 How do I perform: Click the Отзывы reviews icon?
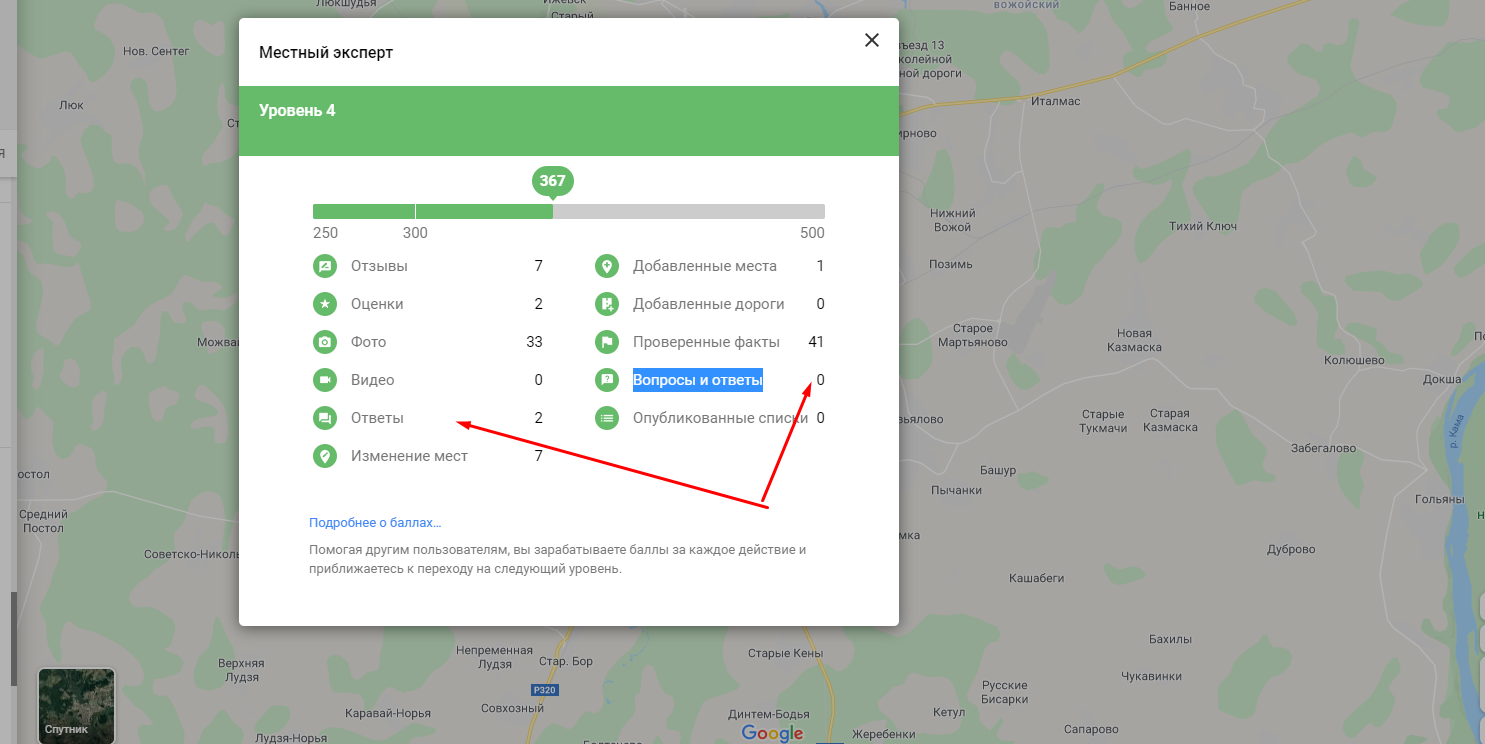tap(324, 266)
